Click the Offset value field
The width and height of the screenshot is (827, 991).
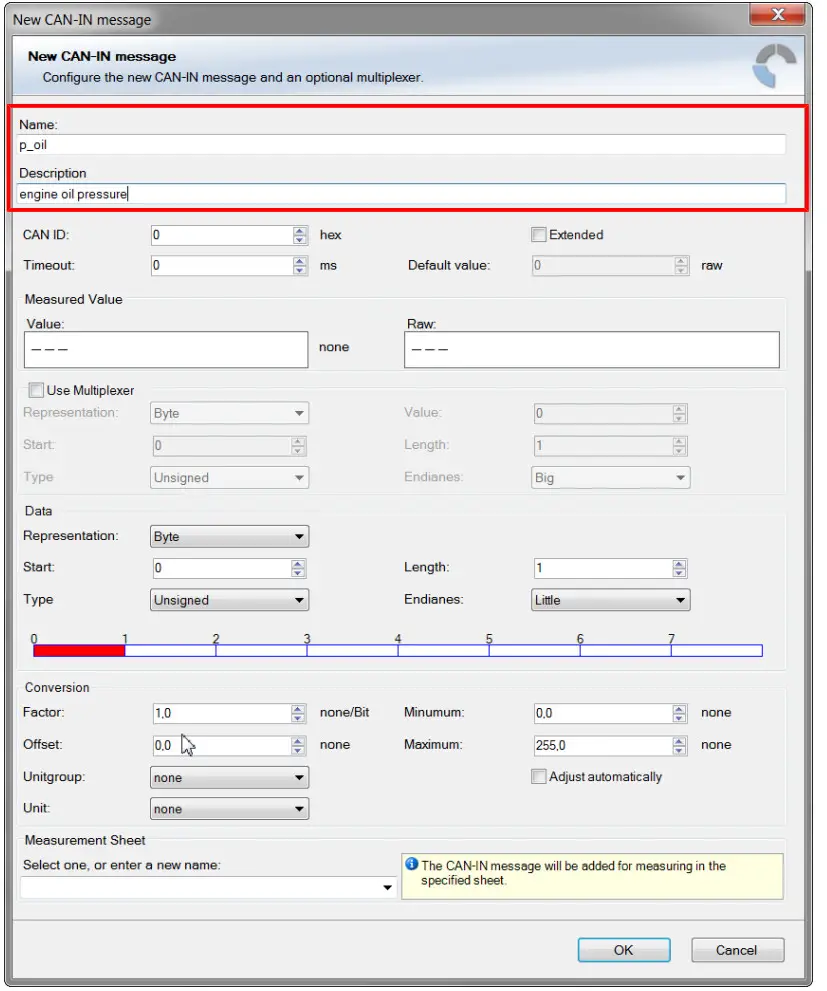pyautogui.click(x=222, y=746)
